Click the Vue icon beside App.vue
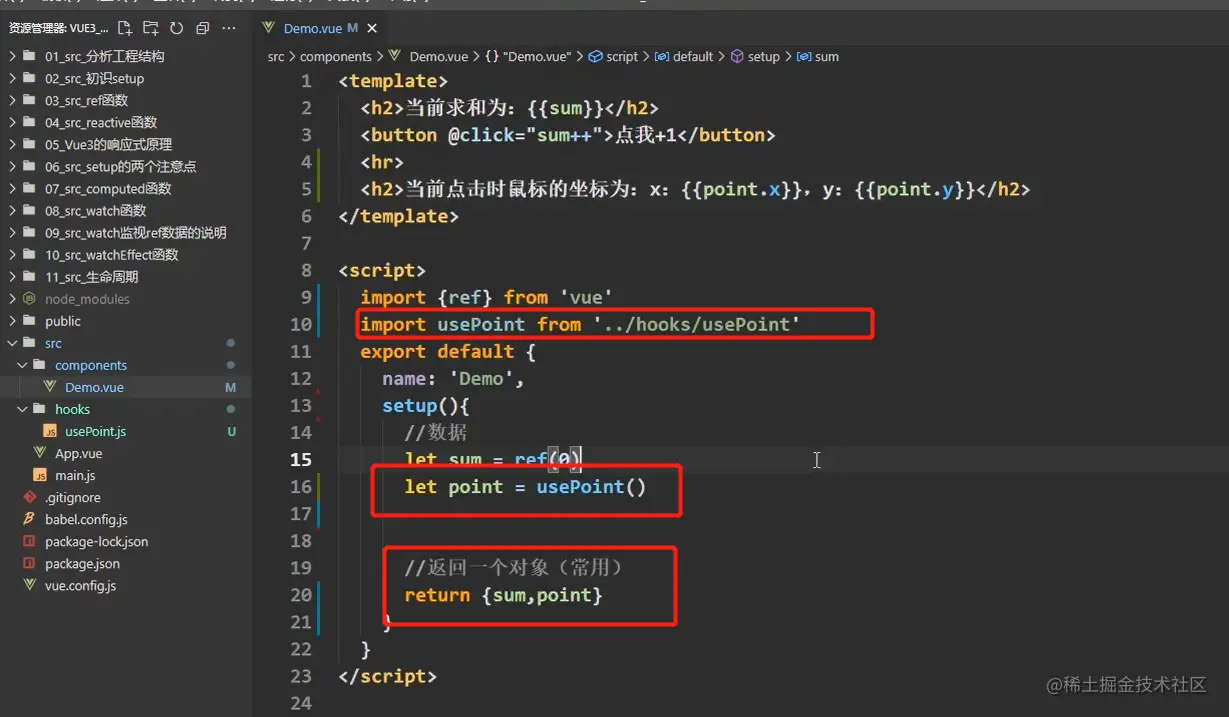This screenshot has height=717, width=1229. pyautogui.click(x=40, y=453)
